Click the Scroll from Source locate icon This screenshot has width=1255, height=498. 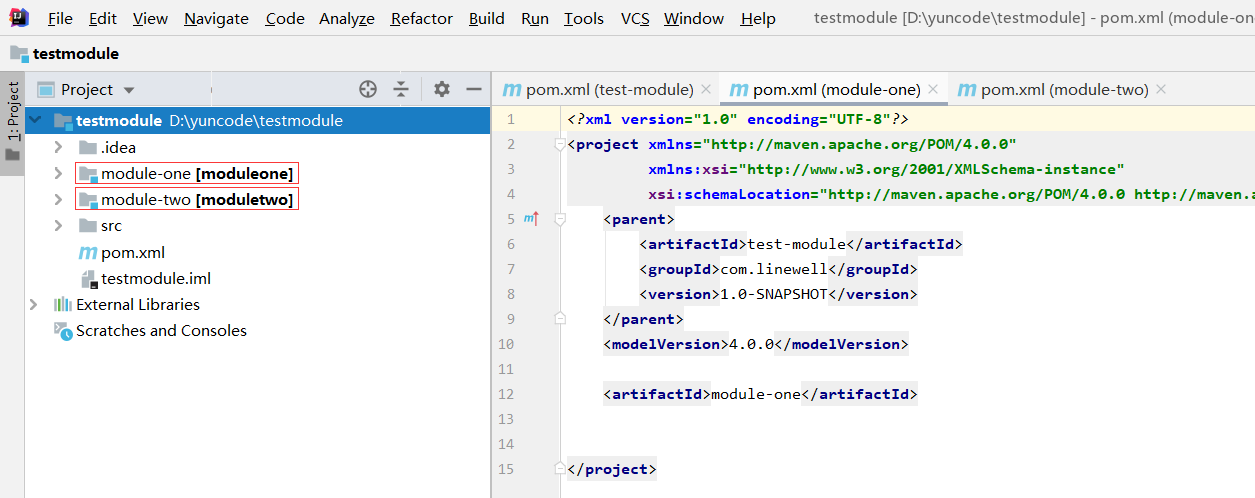tap(368, 89)
